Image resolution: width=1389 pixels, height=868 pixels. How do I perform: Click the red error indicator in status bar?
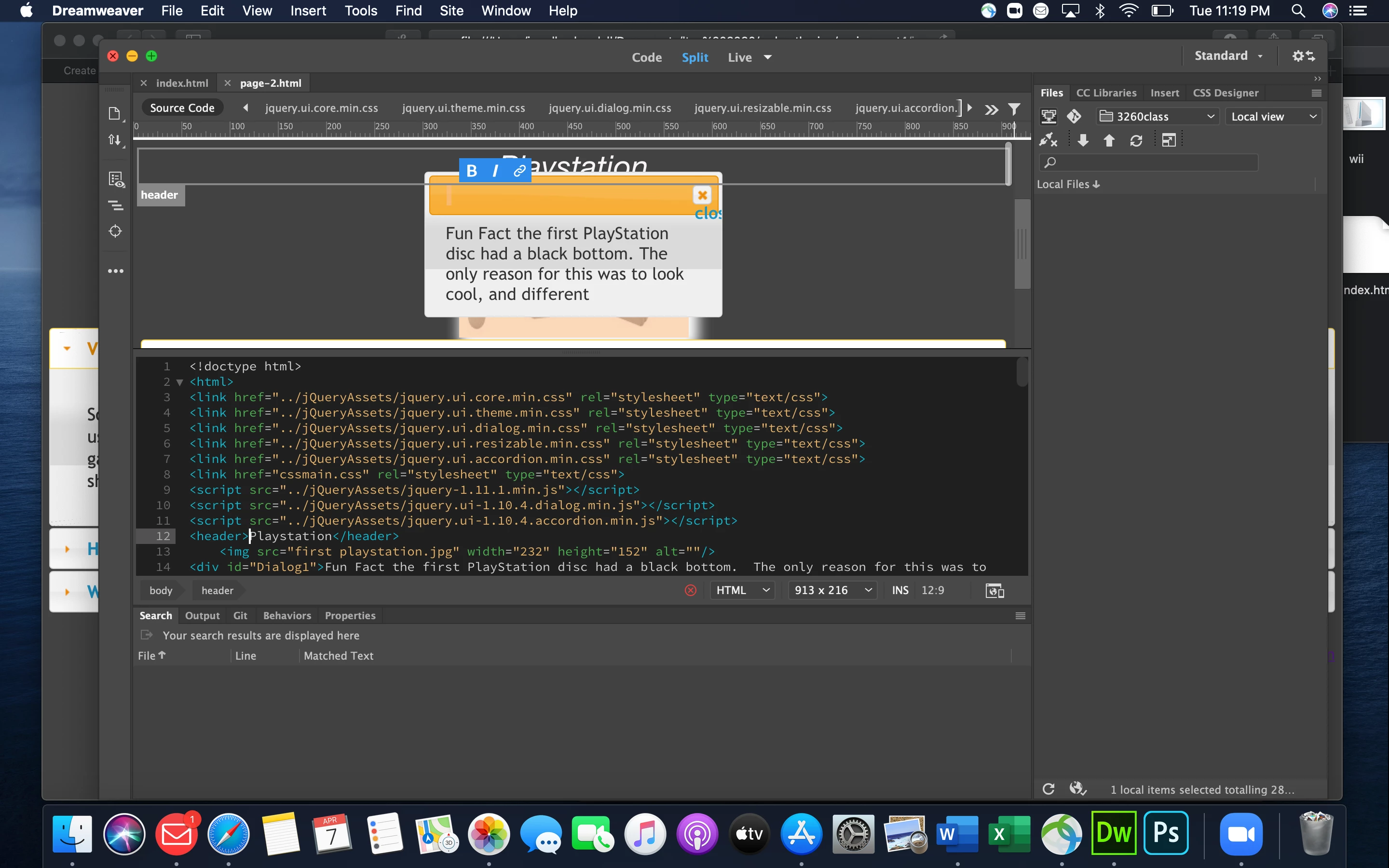click(x=691, y=590)
